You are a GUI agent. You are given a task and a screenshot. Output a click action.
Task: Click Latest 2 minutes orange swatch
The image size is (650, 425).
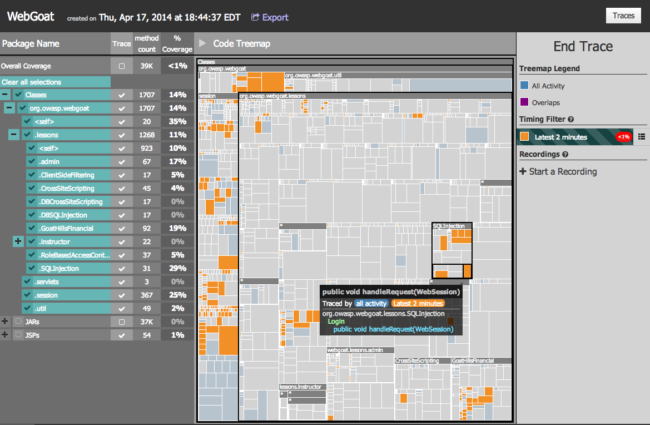[x=524, y=137]
